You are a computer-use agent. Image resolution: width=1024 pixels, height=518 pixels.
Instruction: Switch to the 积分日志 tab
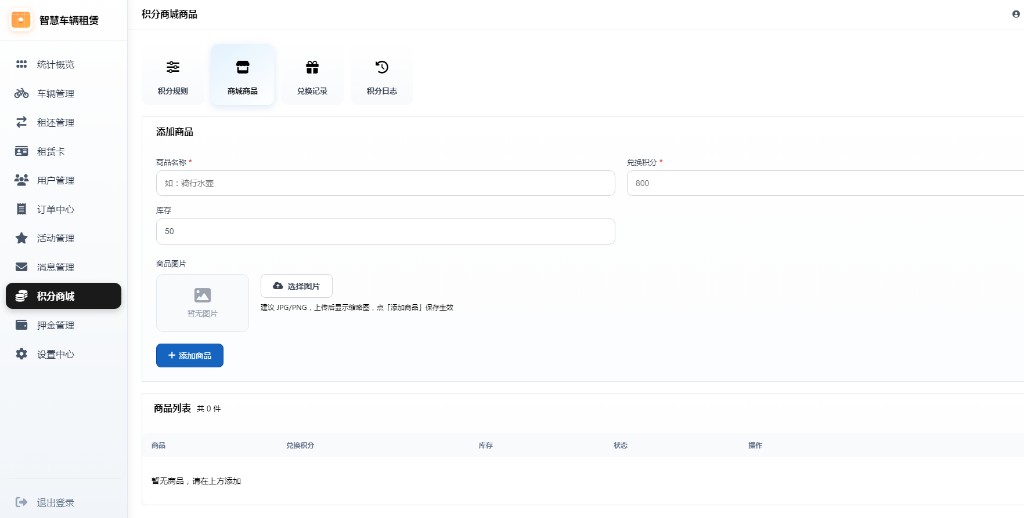click(x=382, y=75)
